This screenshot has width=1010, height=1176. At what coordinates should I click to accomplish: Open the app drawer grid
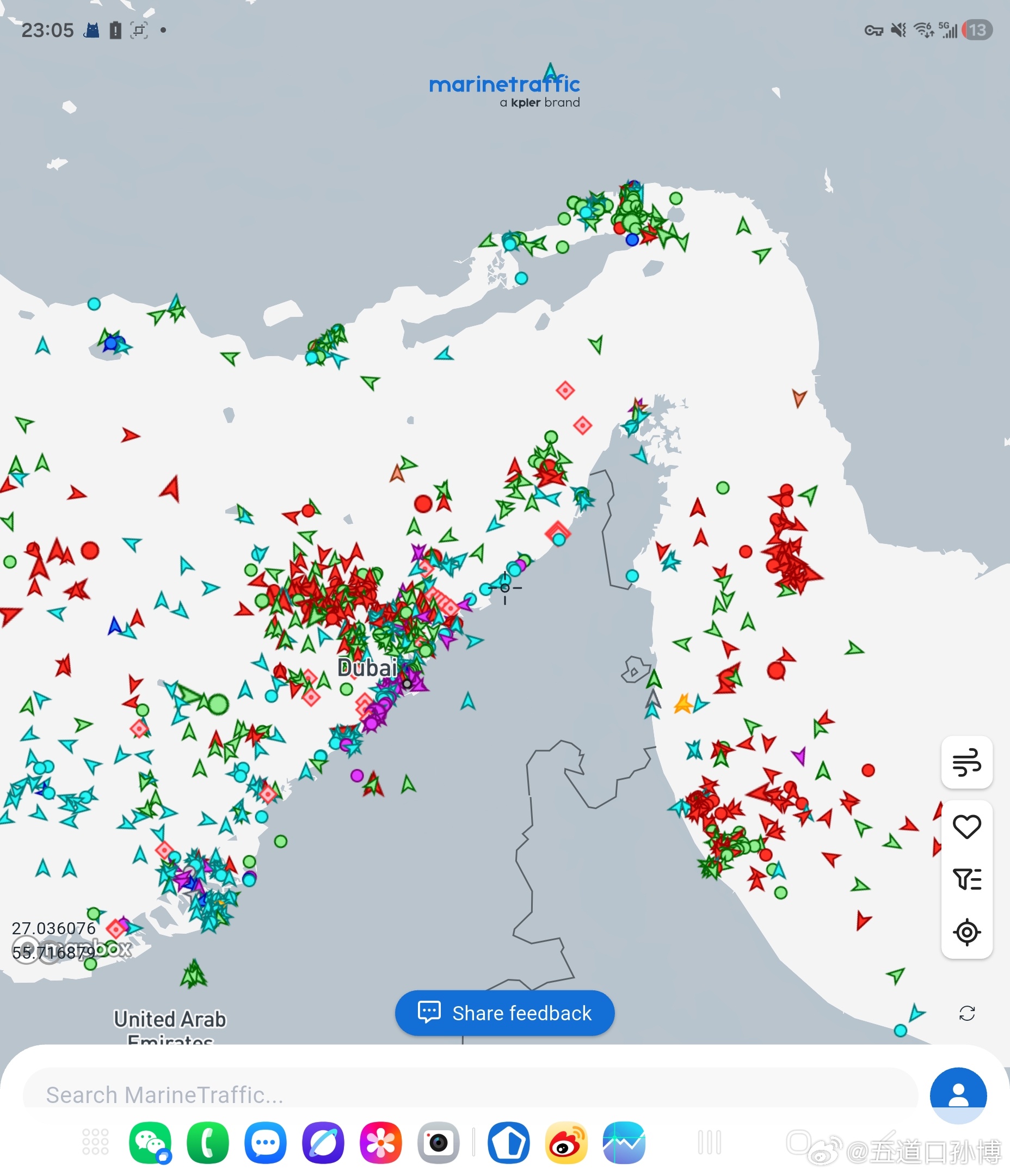pyautogui.click(x=95, y=1142)
